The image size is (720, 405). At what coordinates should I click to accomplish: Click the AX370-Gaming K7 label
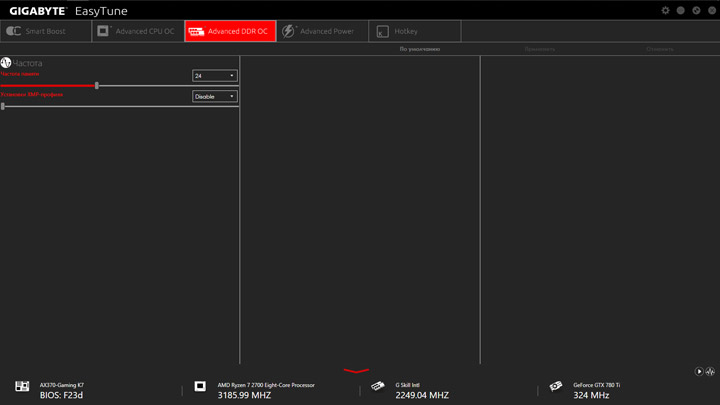tap(62, 385)
